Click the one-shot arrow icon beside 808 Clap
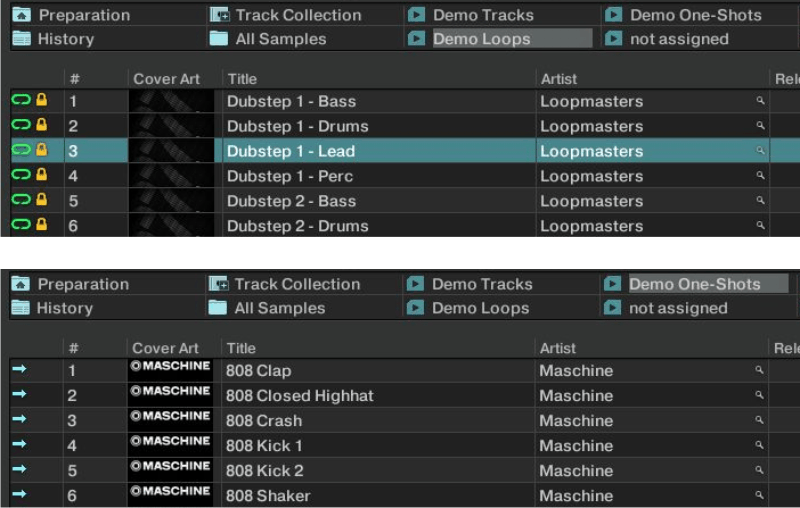Image resolution: width=800 pixels, height=508 pixels. 20,370
